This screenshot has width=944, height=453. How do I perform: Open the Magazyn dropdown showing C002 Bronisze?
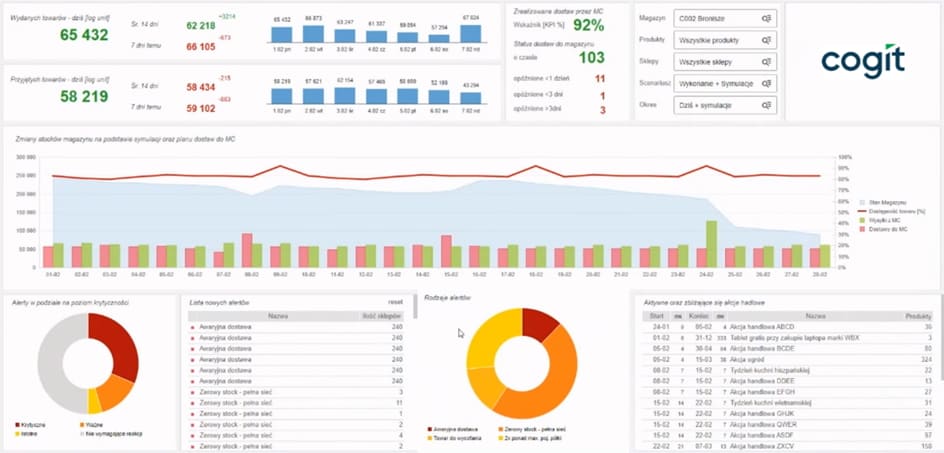click(x=726, y=18)
